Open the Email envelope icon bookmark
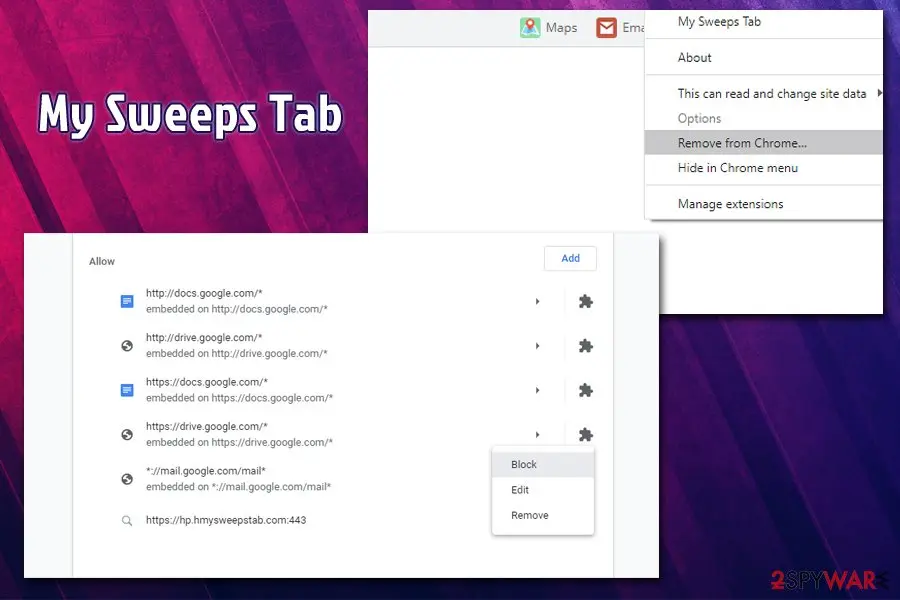This screenshot has width=900, height=600. pyautogui.click(x=606, y=28)
